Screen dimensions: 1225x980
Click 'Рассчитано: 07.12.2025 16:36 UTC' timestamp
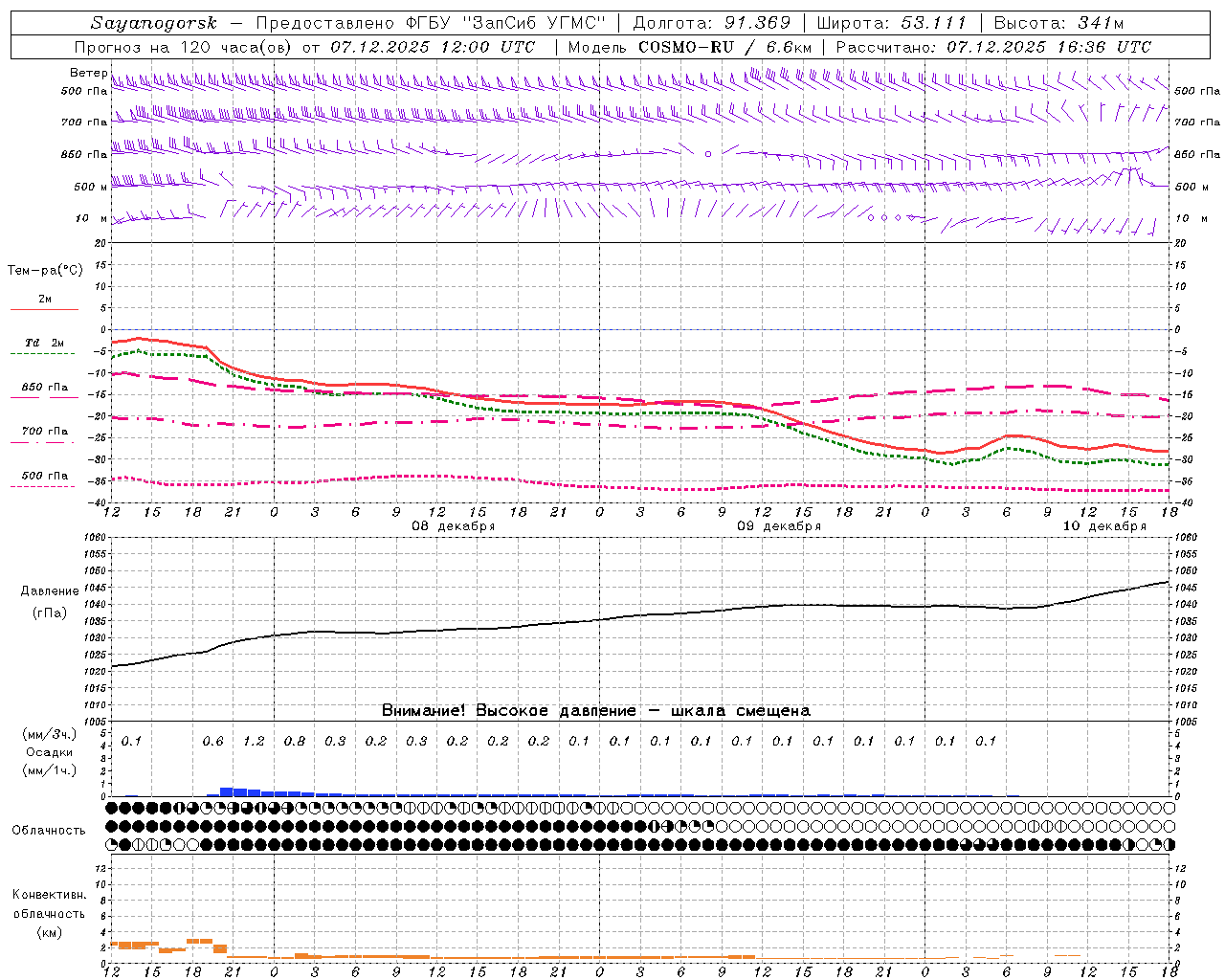tap(994, 47)
